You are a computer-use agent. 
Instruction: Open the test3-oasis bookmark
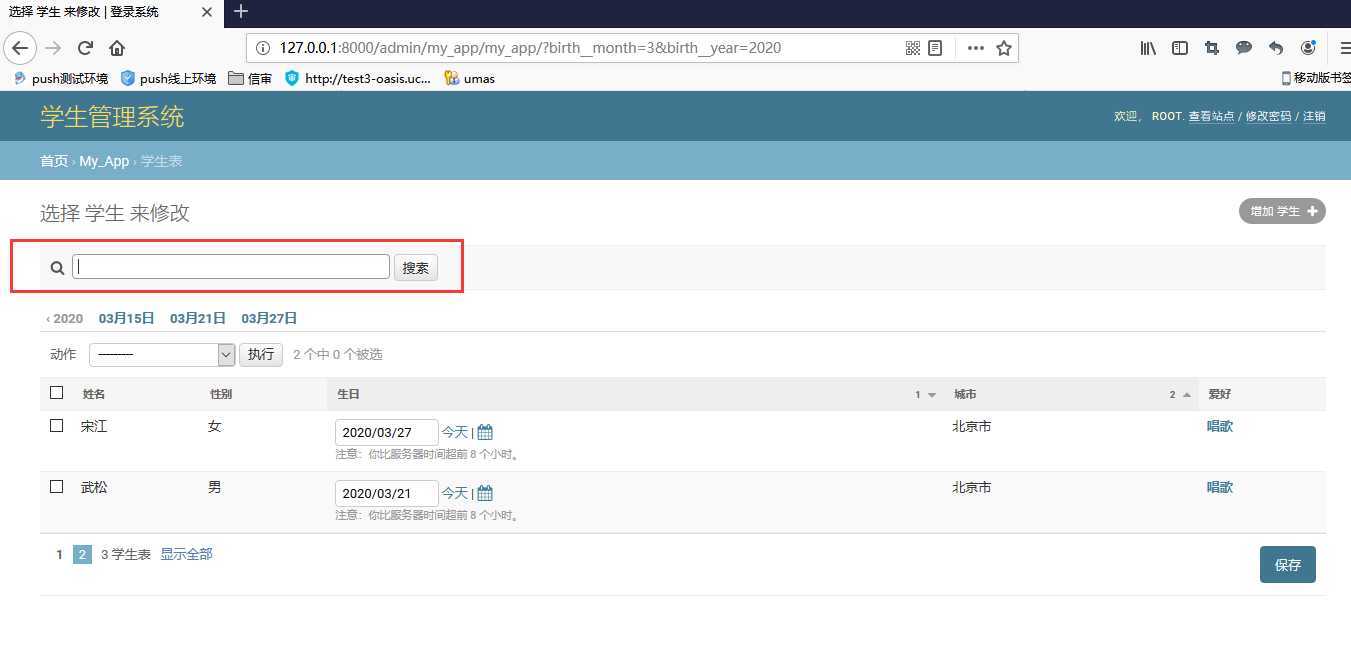click(358, 78)
